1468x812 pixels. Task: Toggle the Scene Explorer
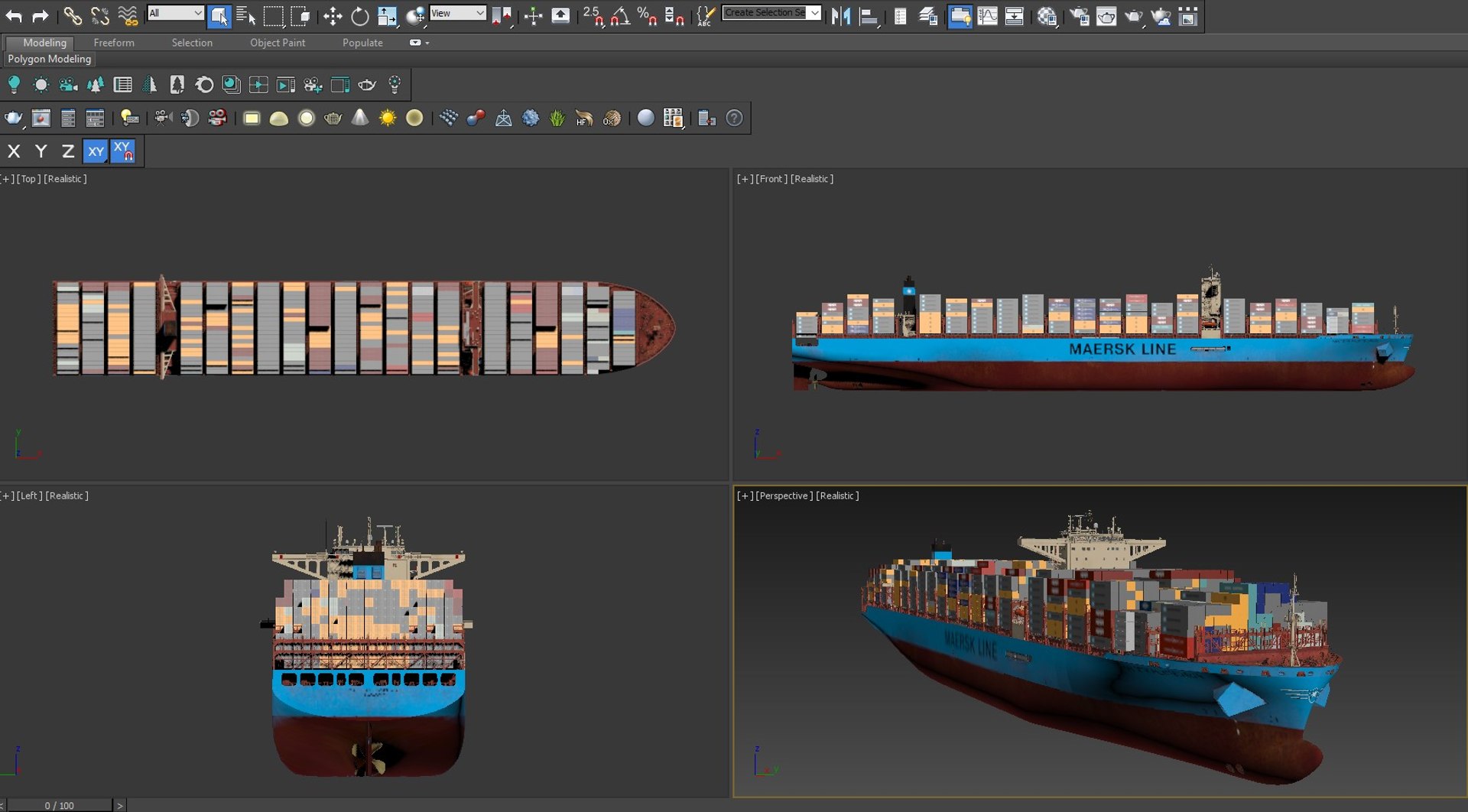[x=901, y=16]
